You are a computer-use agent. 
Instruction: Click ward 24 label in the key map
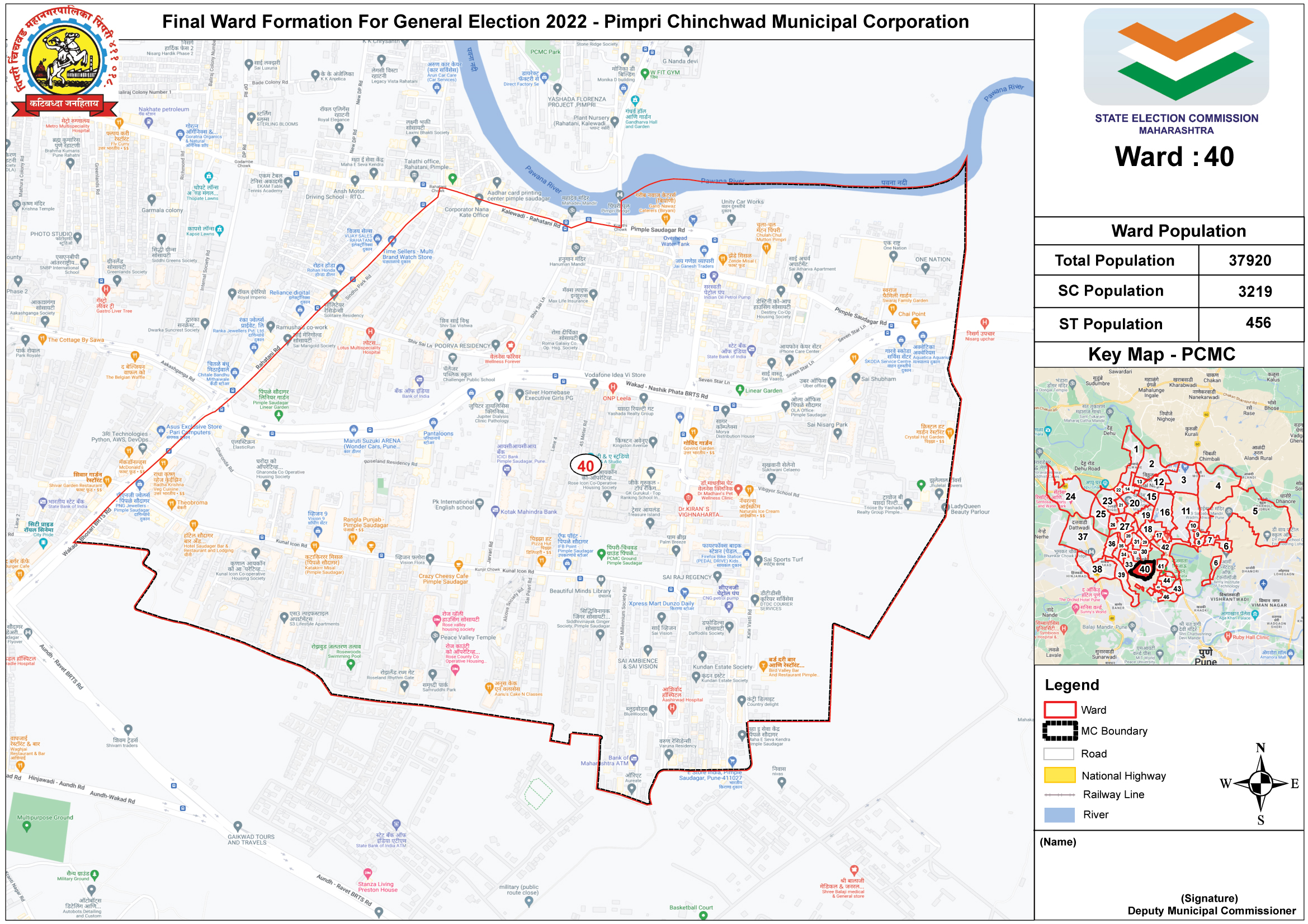1070,496
